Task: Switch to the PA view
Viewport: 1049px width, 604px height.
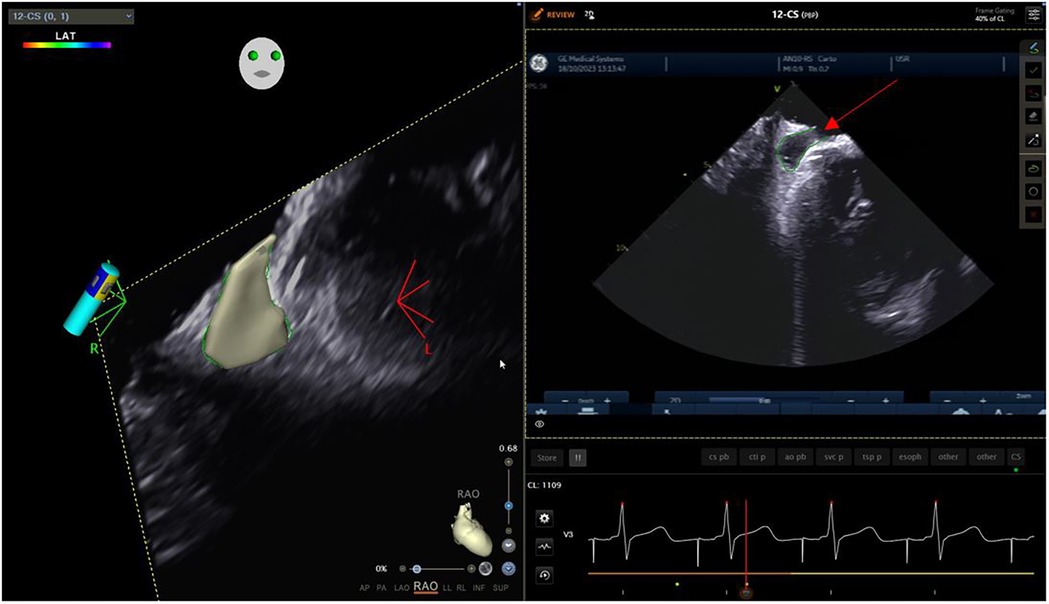Action: tap(381, 588)
